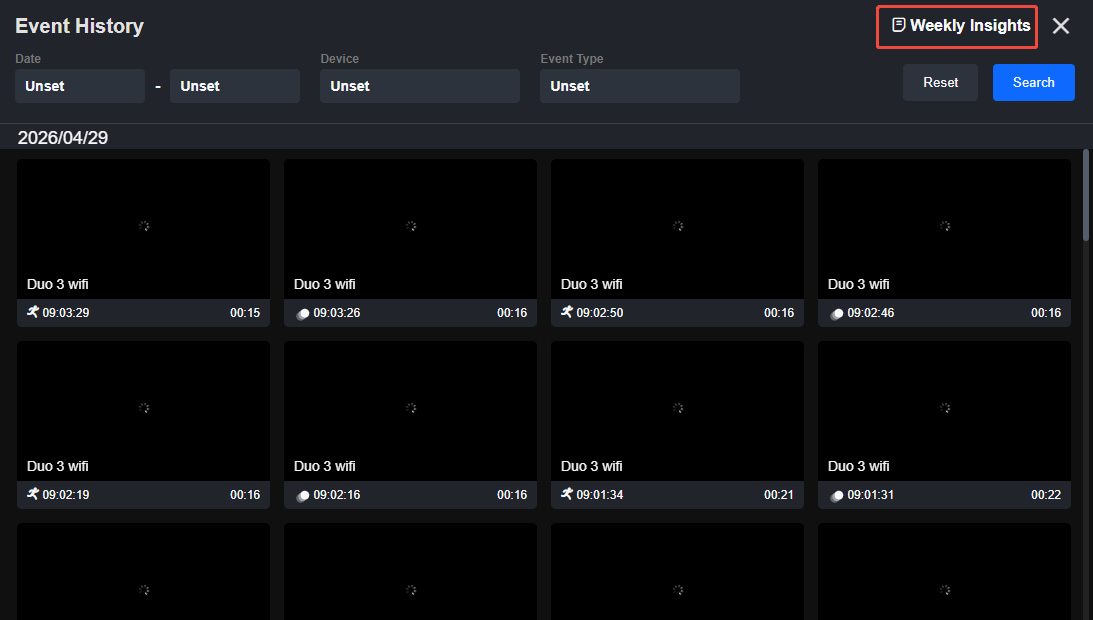Open Weekly Insights report
This screenshot has height=620, width=1093.
point(961,26)
